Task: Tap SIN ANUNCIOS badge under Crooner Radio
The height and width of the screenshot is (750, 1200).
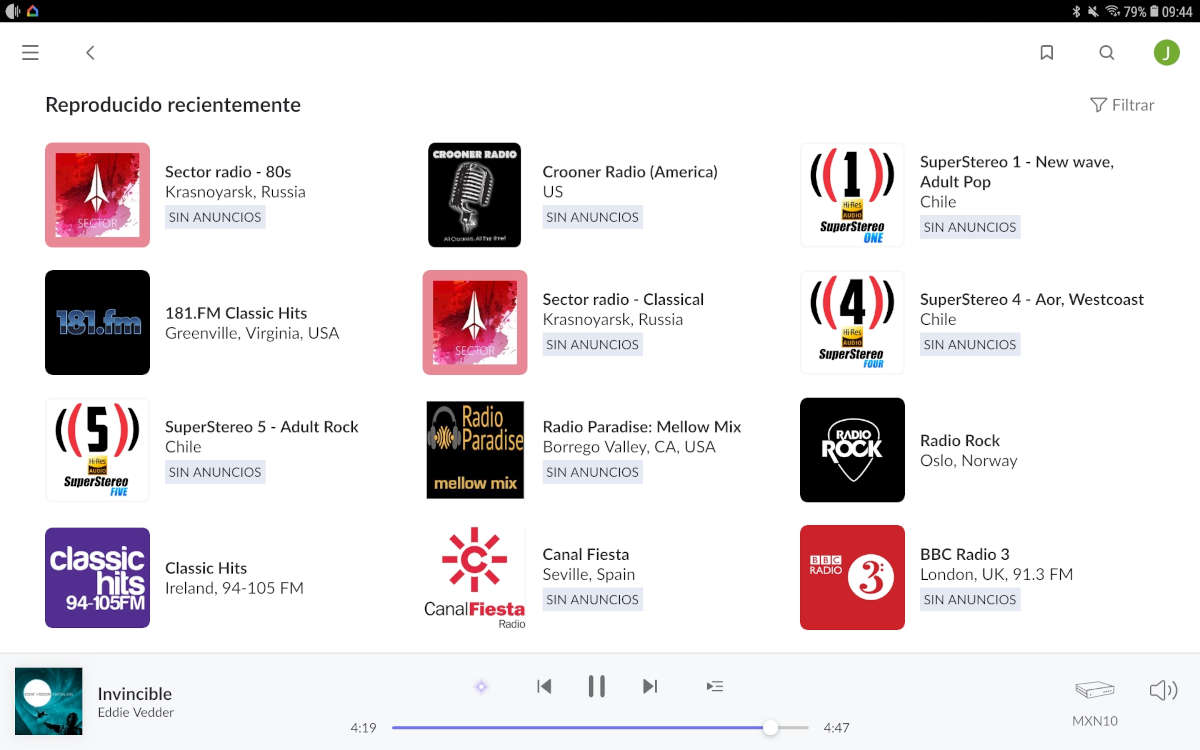Action: tap(592, 217)
